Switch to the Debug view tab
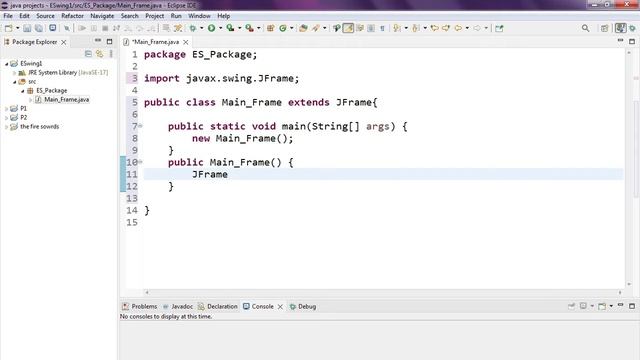 (303, 307)
